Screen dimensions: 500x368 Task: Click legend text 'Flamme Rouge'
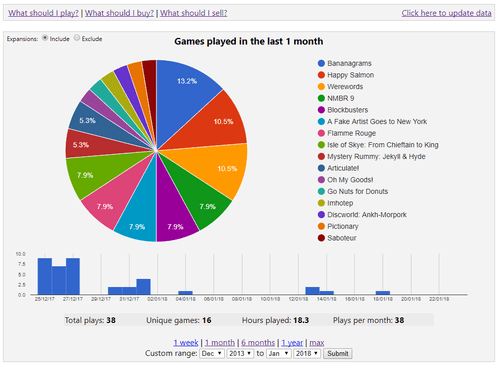click(x=351, y=133)
